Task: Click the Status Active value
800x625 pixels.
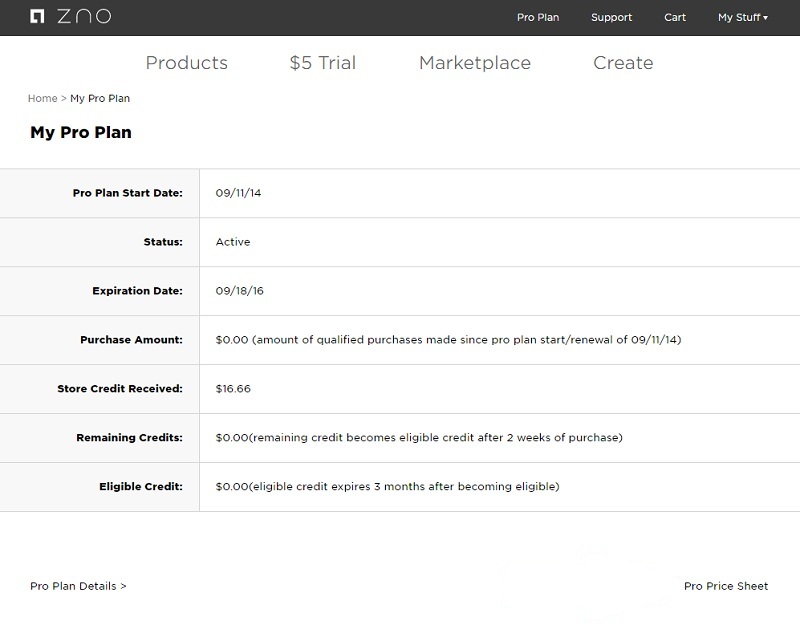Action: pos(233,242)
